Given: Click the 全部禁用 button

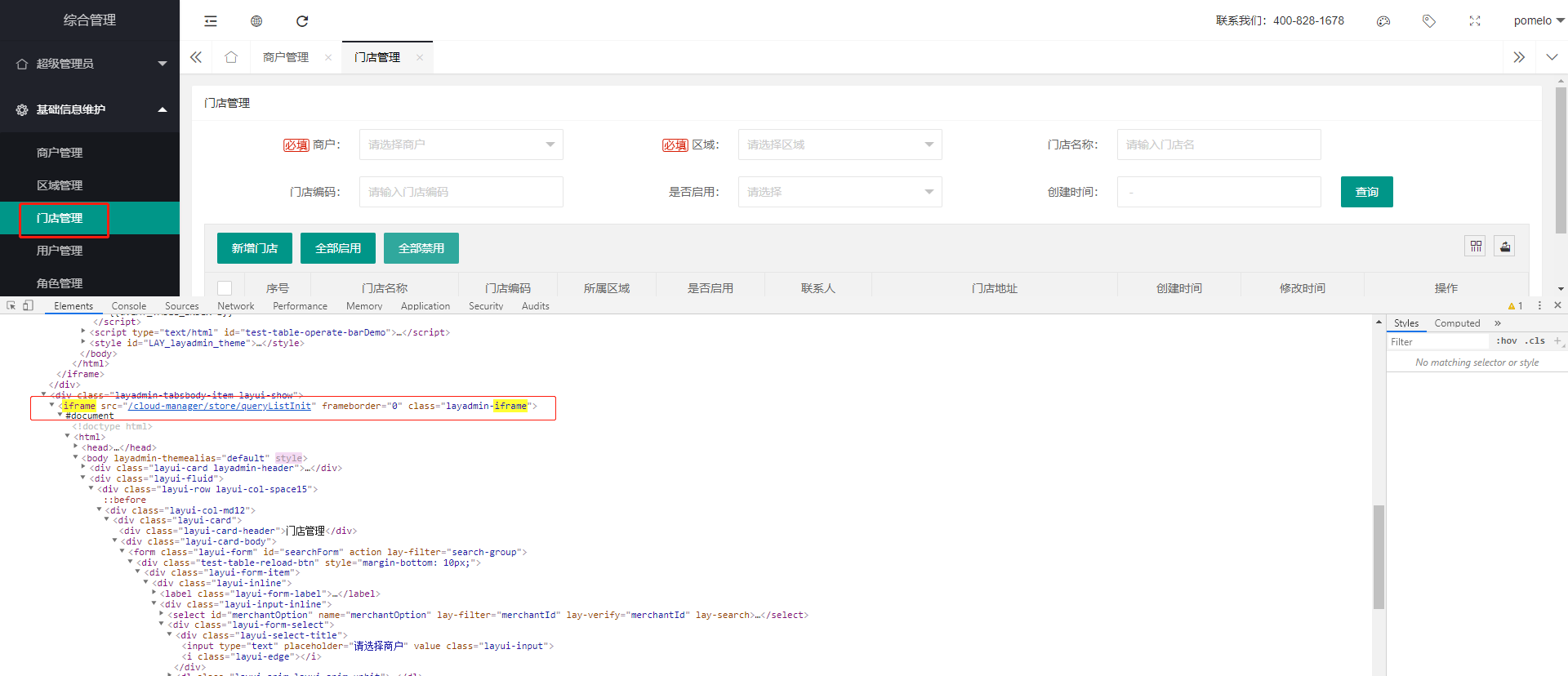Looking at the screenshot, I should pos(421,248).
